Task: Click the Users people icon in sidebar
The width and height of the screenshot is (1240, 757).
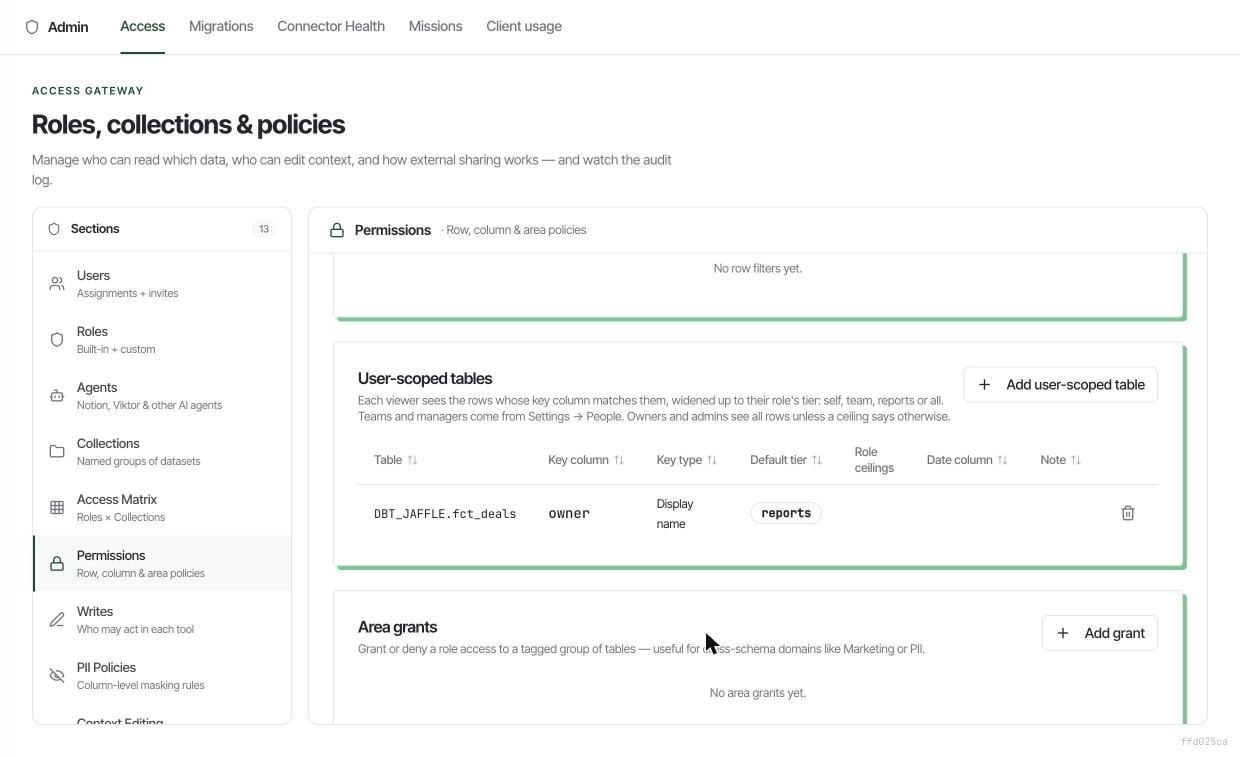Action: pyautogui.click(x=57, y=284)
